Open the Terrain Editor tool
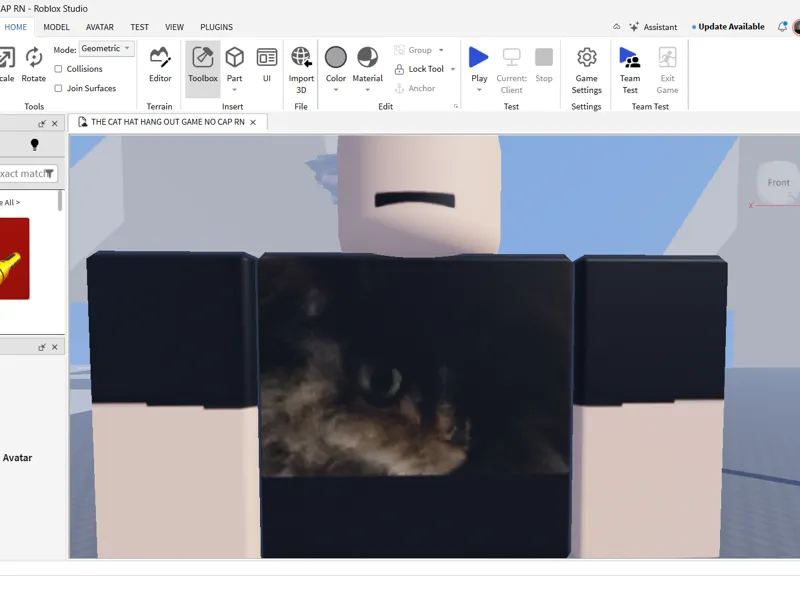Viewport: 800px width, 600px height. [160, 65]
